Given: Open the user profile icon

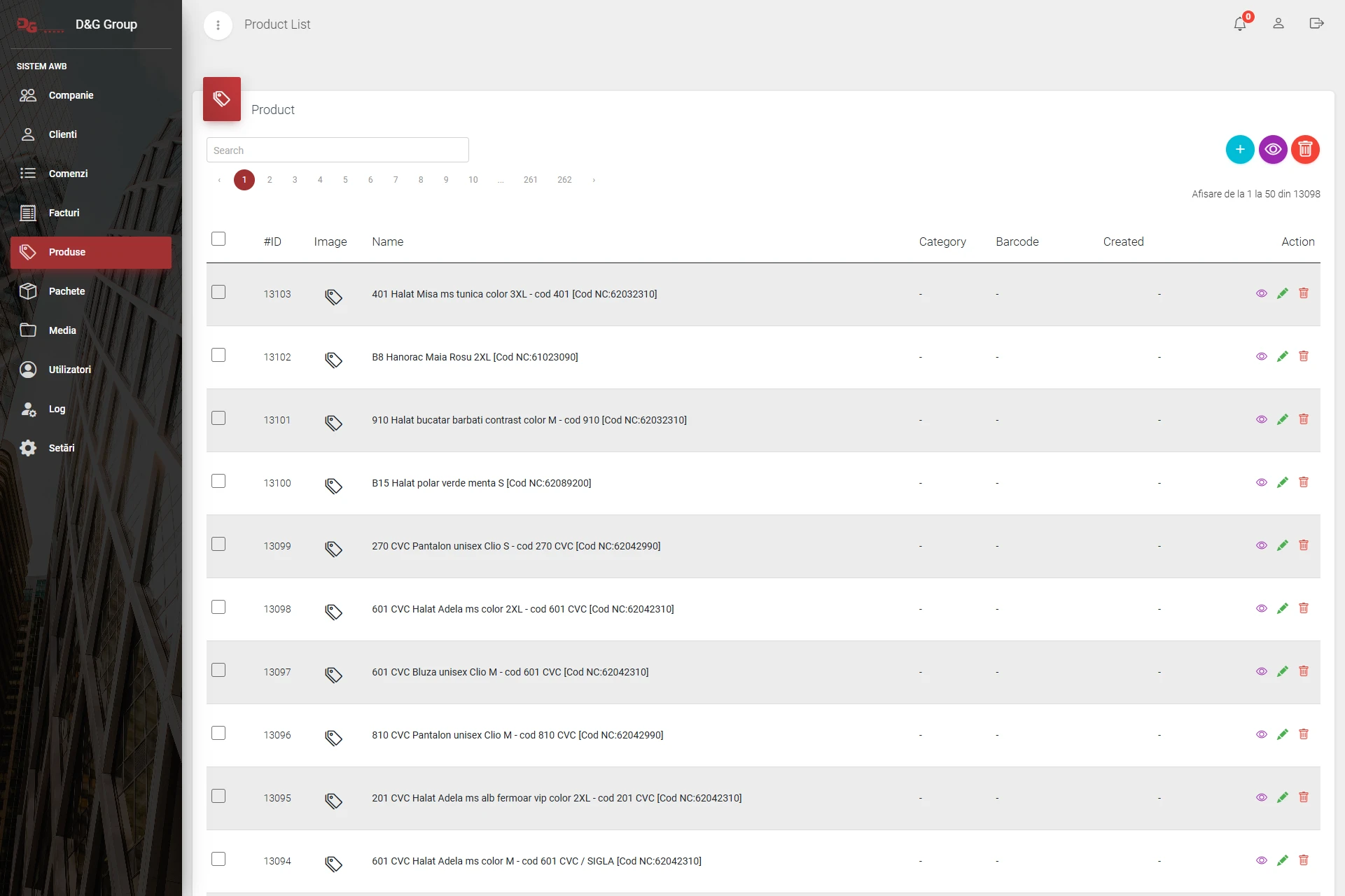Looking at the screenshot, I should tap(1278, 24).
